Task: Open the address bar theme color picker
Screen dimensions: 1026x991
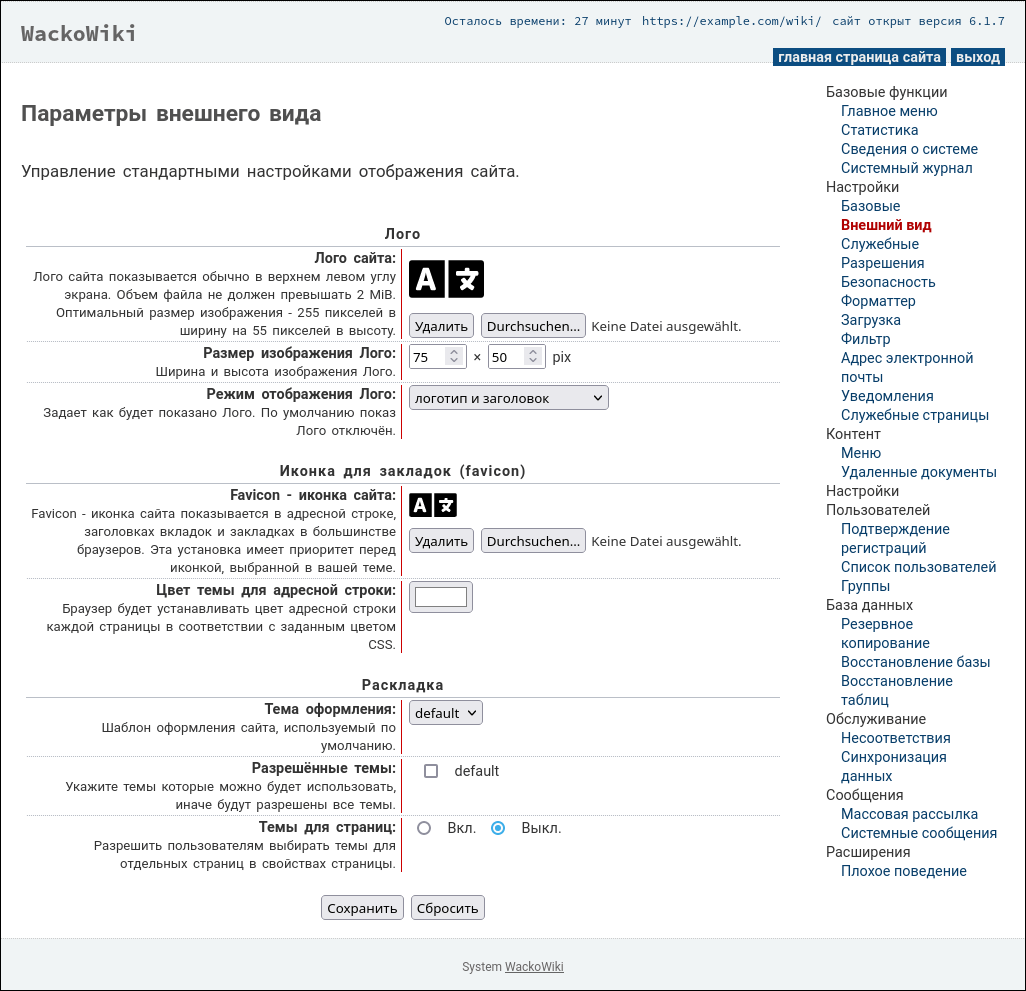Action: click(x=441, y=597)
